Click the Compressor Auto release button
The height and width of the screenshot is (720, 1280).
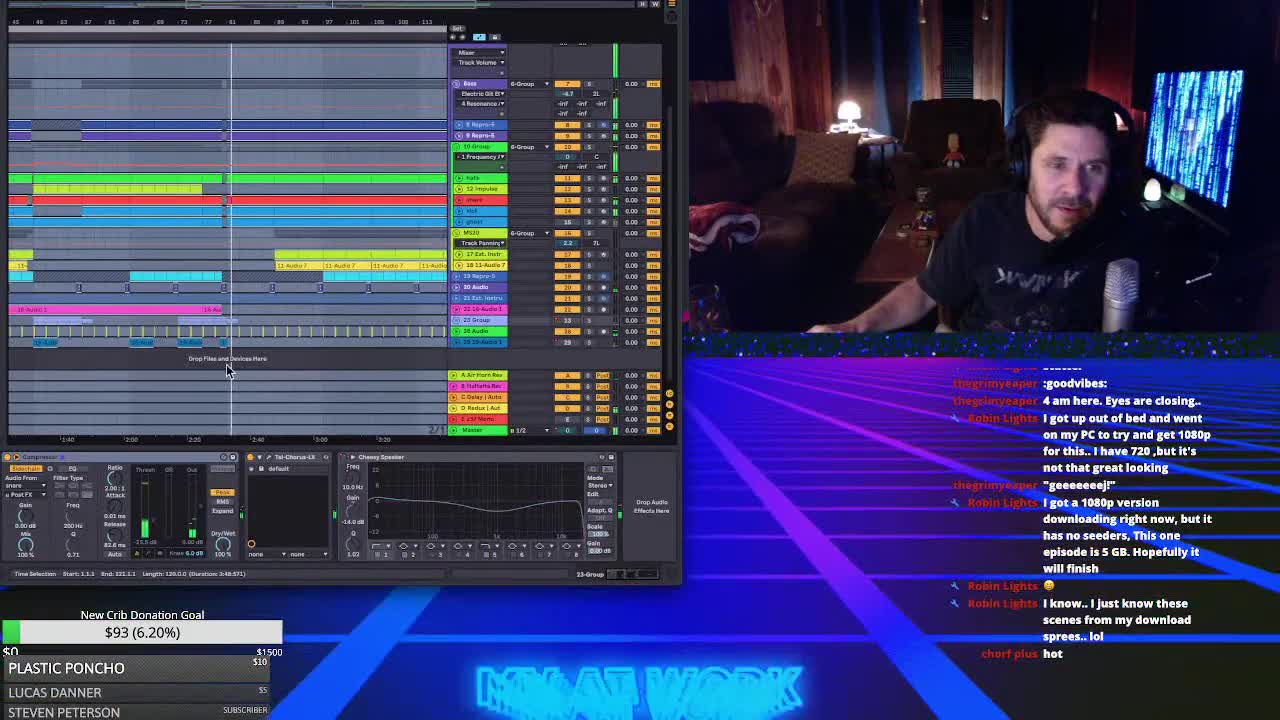tap(115, 554)
